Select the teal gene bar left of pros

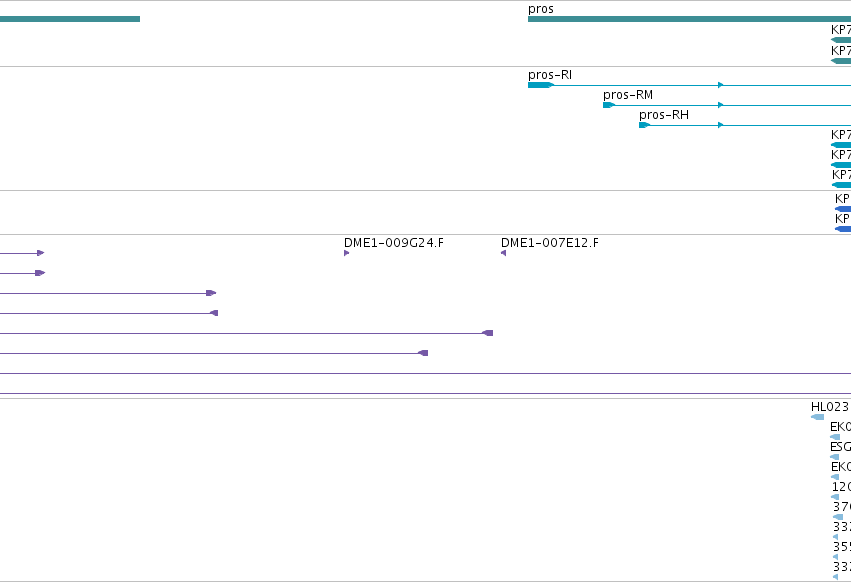coord(70,19)
